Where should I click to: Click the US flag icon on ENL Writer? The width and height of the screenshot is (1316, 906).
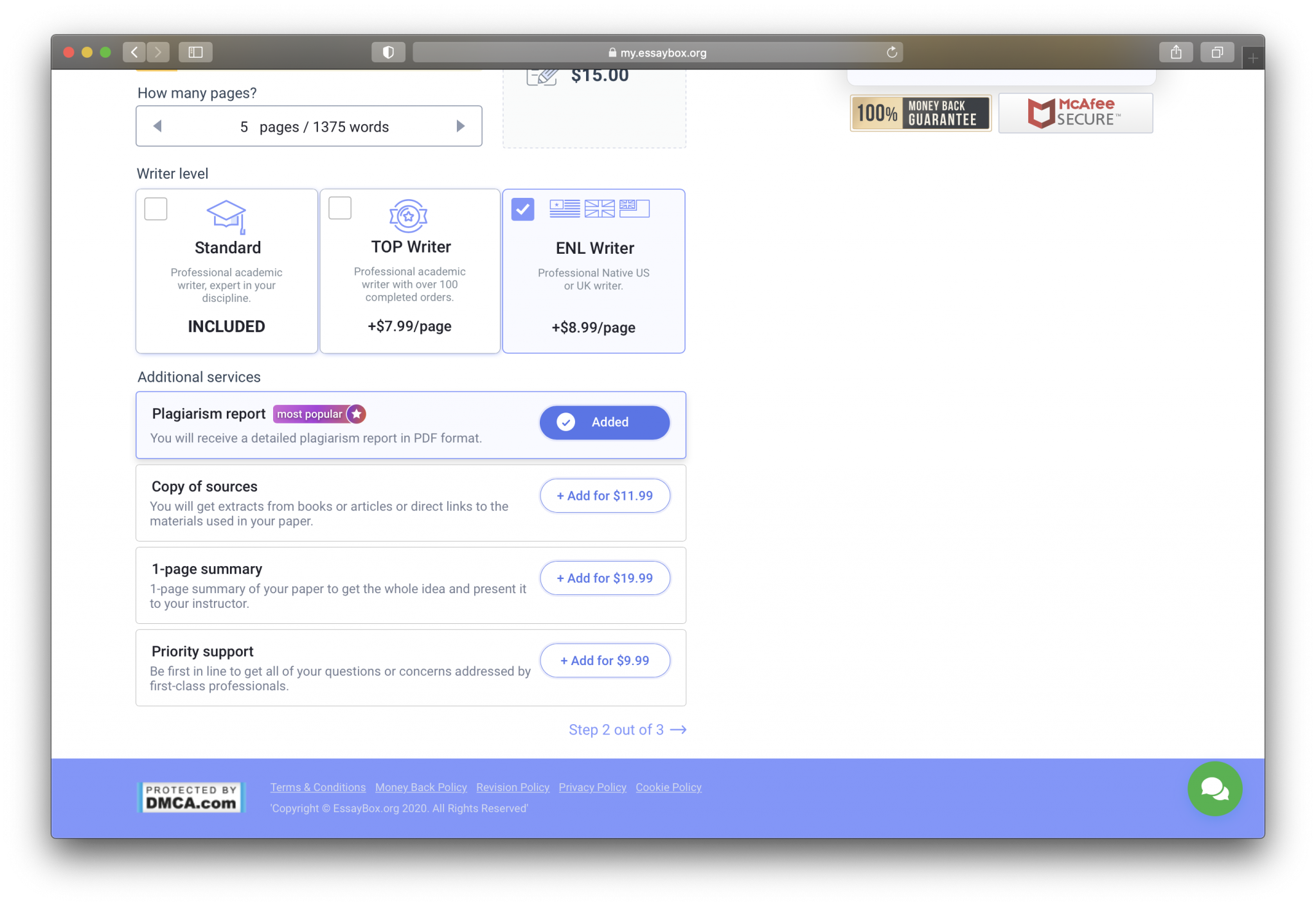[565, 208]
